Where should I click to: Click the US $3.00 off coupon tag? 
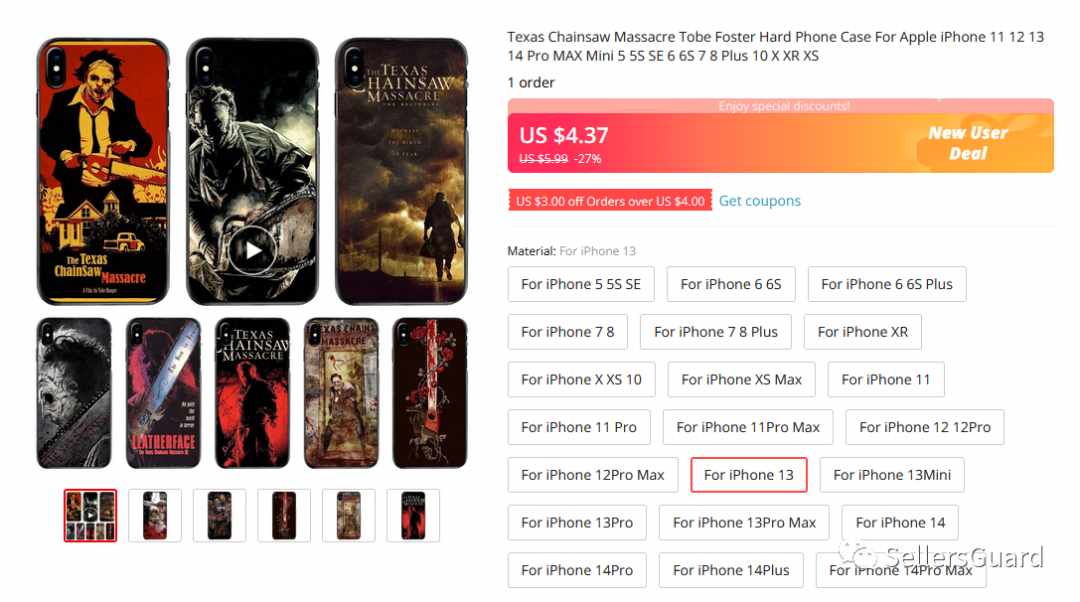[610, 200]
